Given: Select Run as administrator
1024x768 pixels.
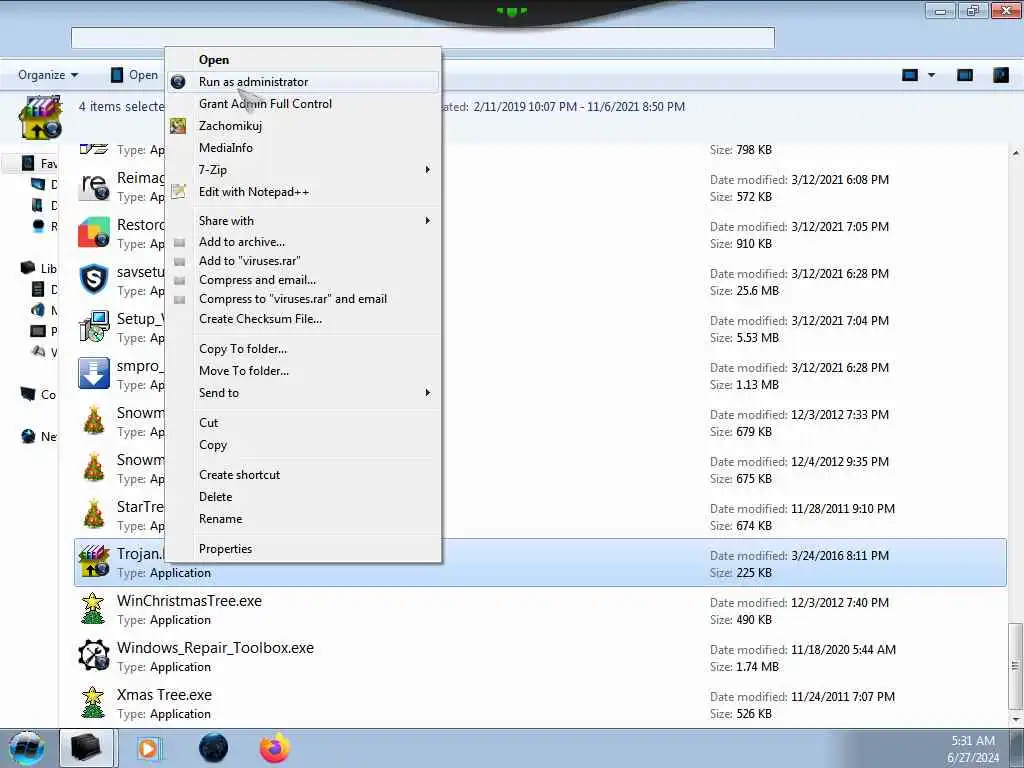Looking at the screenshot, I should pyautogui.click(x=253, y=82).
